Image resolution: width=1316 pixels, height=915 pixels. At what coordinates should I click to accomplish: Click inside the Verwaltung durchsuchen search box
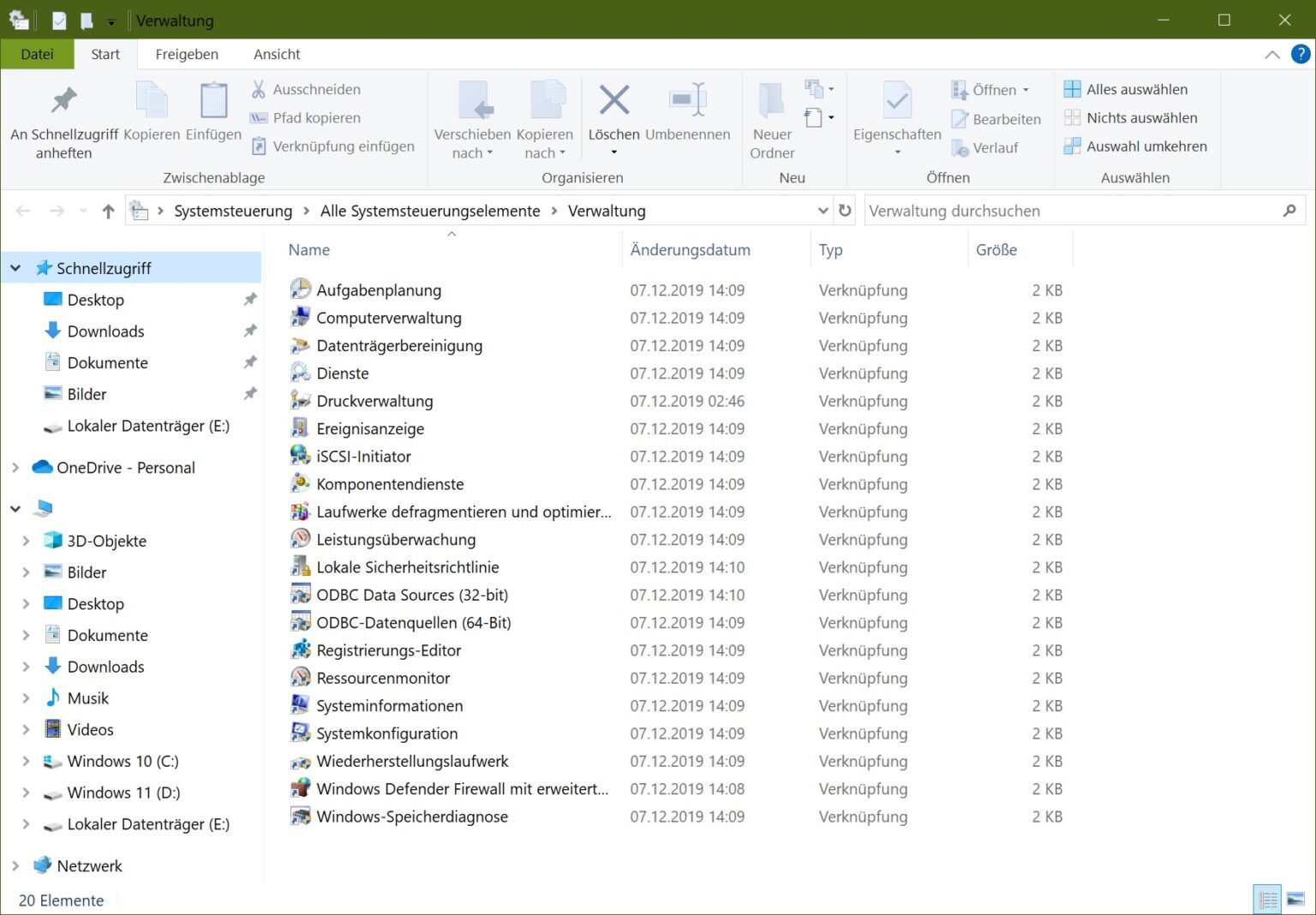1028,211
